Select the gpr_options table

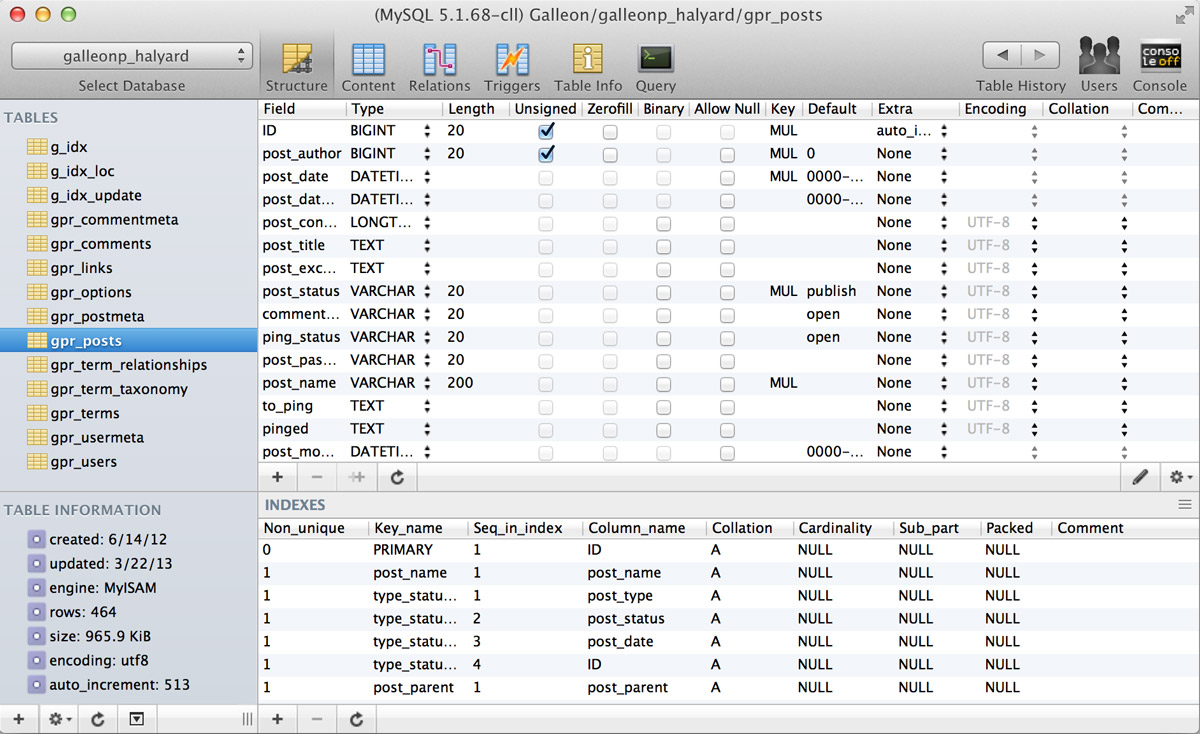click(x=95, y=292)
